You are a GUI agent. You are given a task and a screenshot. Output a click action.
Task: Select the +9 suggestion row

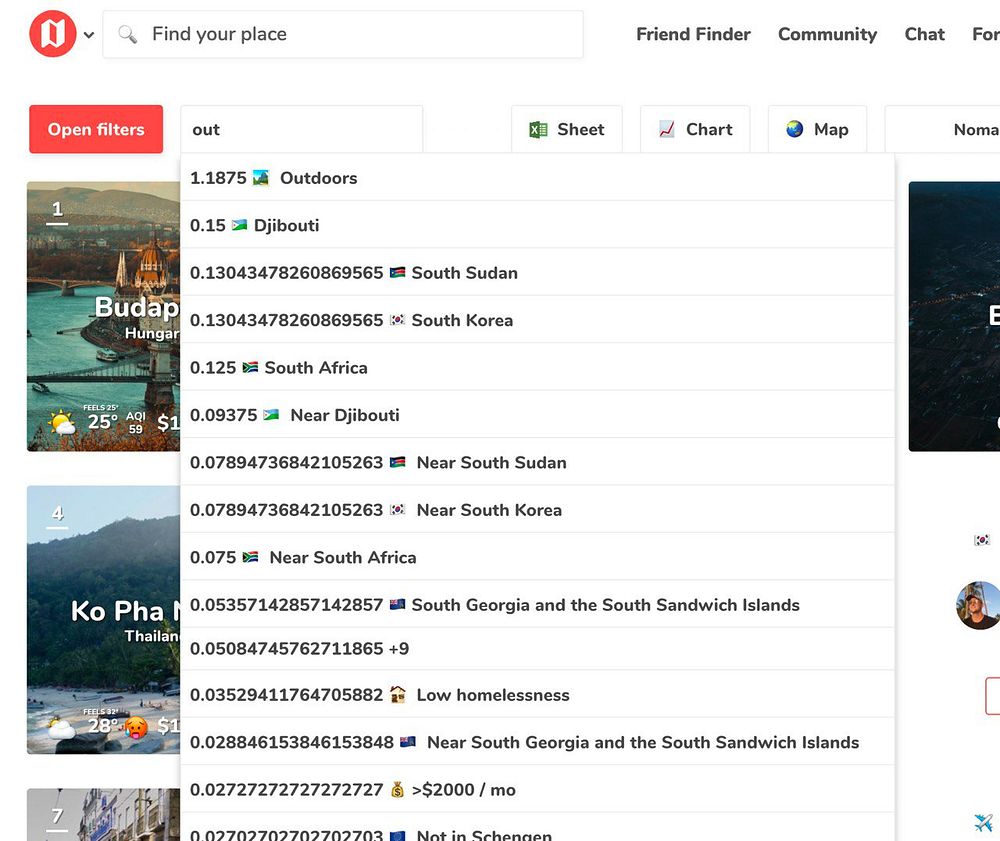tap(537, 648)
